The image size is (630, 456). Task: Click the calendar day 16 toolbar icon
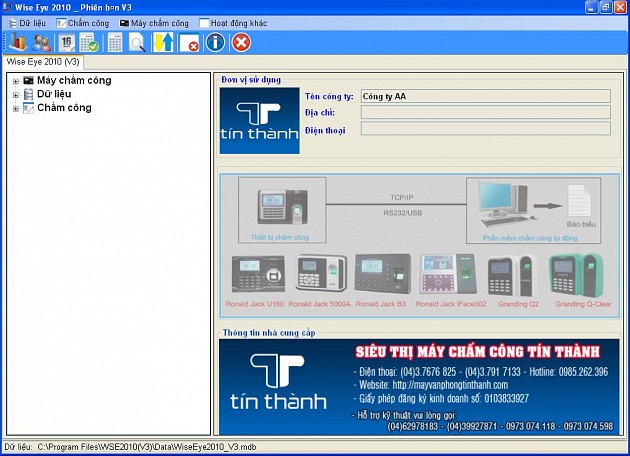(x=67, y=43)
